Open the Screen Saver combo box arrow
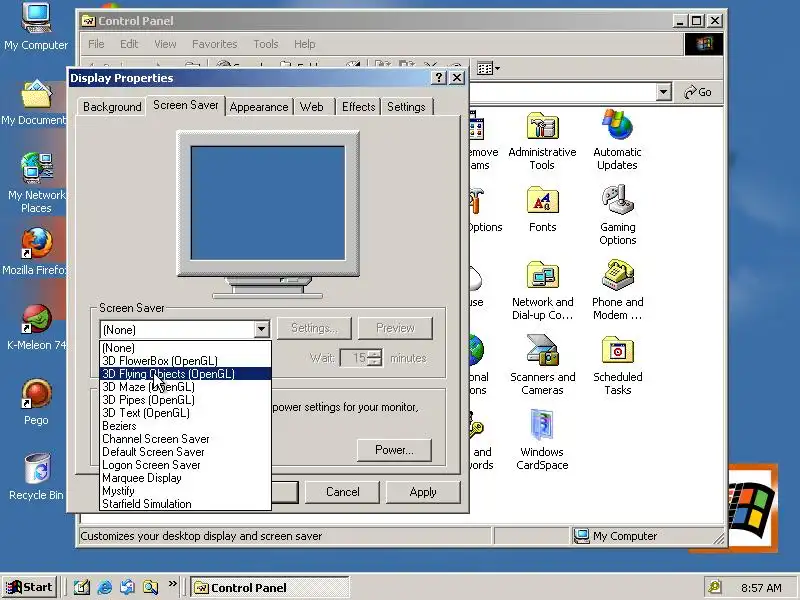This screenshot has width=800, height=600. pyautogui.click(x=262, y=330)
